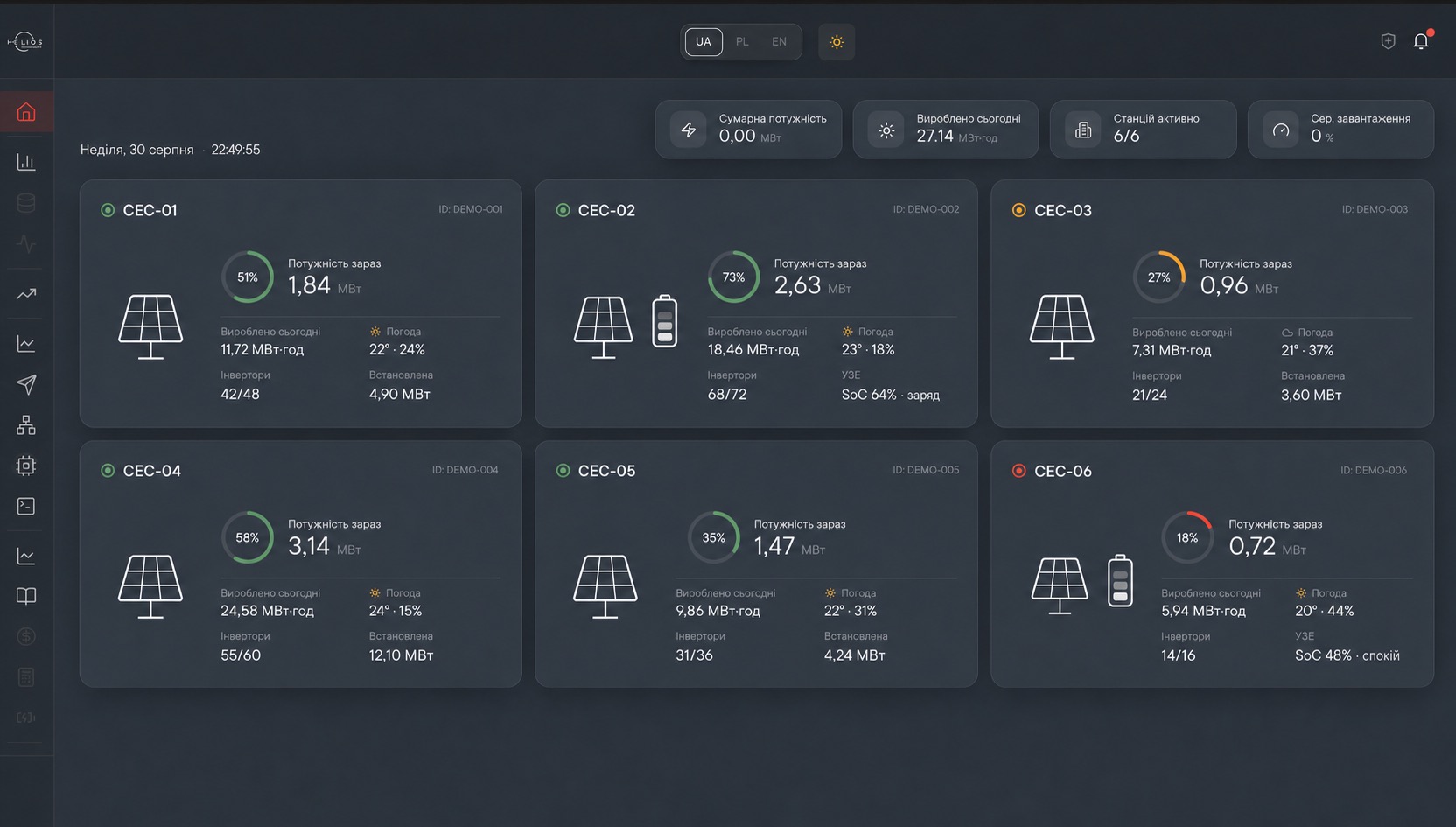
Task: Open the network hierarchy icon in sidebar
Action: [x=26, y=425]
